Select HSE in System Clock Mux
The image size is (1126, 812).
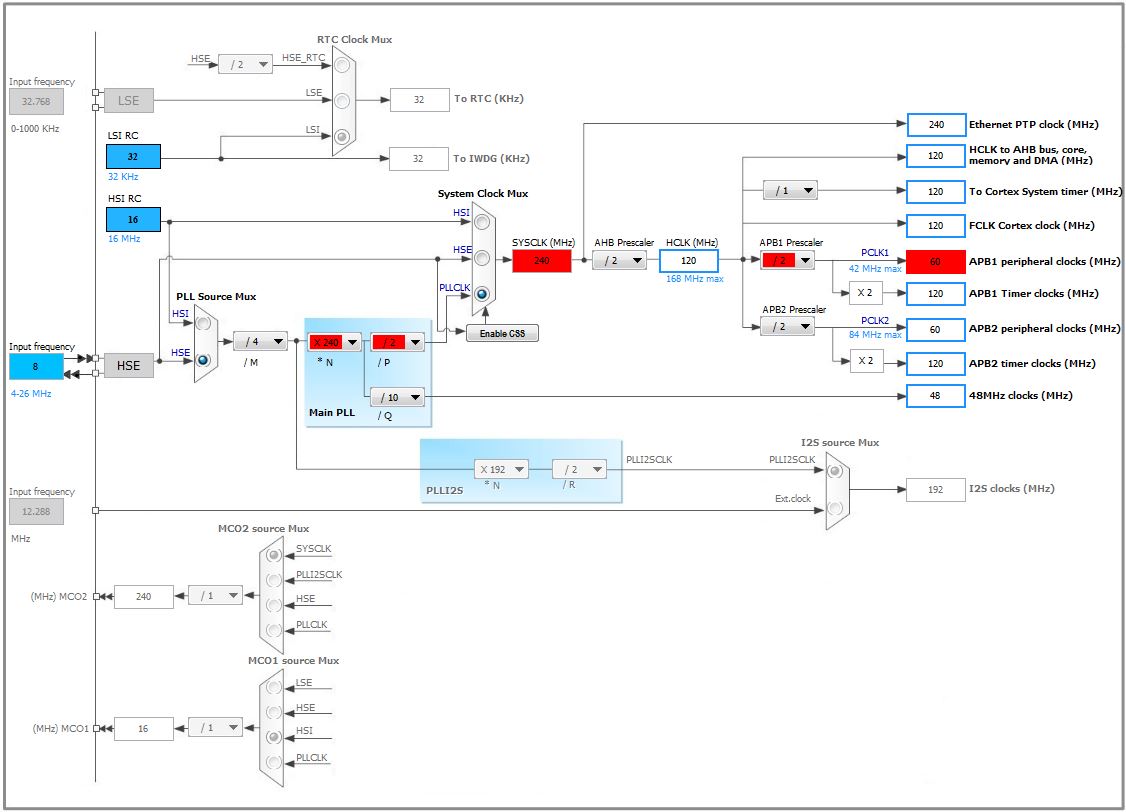tap(483, 258)
